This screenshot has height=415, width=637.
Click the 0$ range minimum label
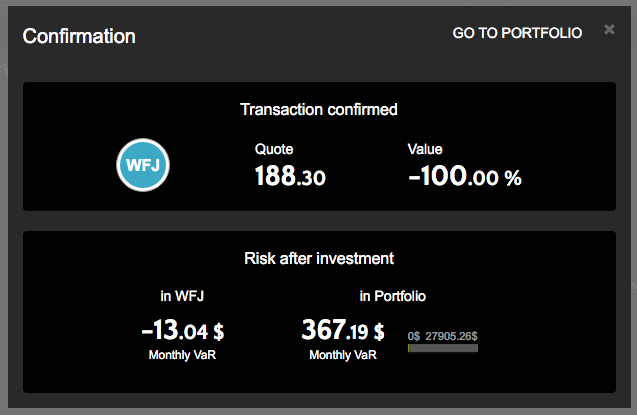pyautogui.click(x=414, y=337)
